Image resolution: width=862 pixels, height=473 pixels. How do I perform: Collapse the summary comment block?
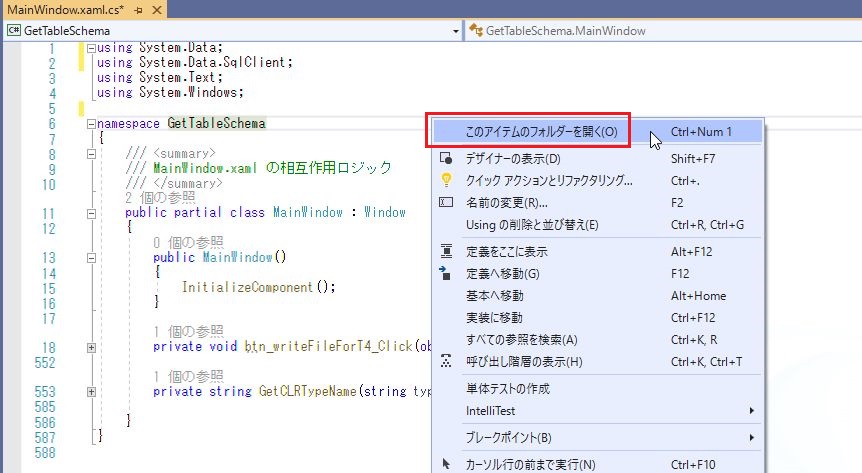point(91,154)
